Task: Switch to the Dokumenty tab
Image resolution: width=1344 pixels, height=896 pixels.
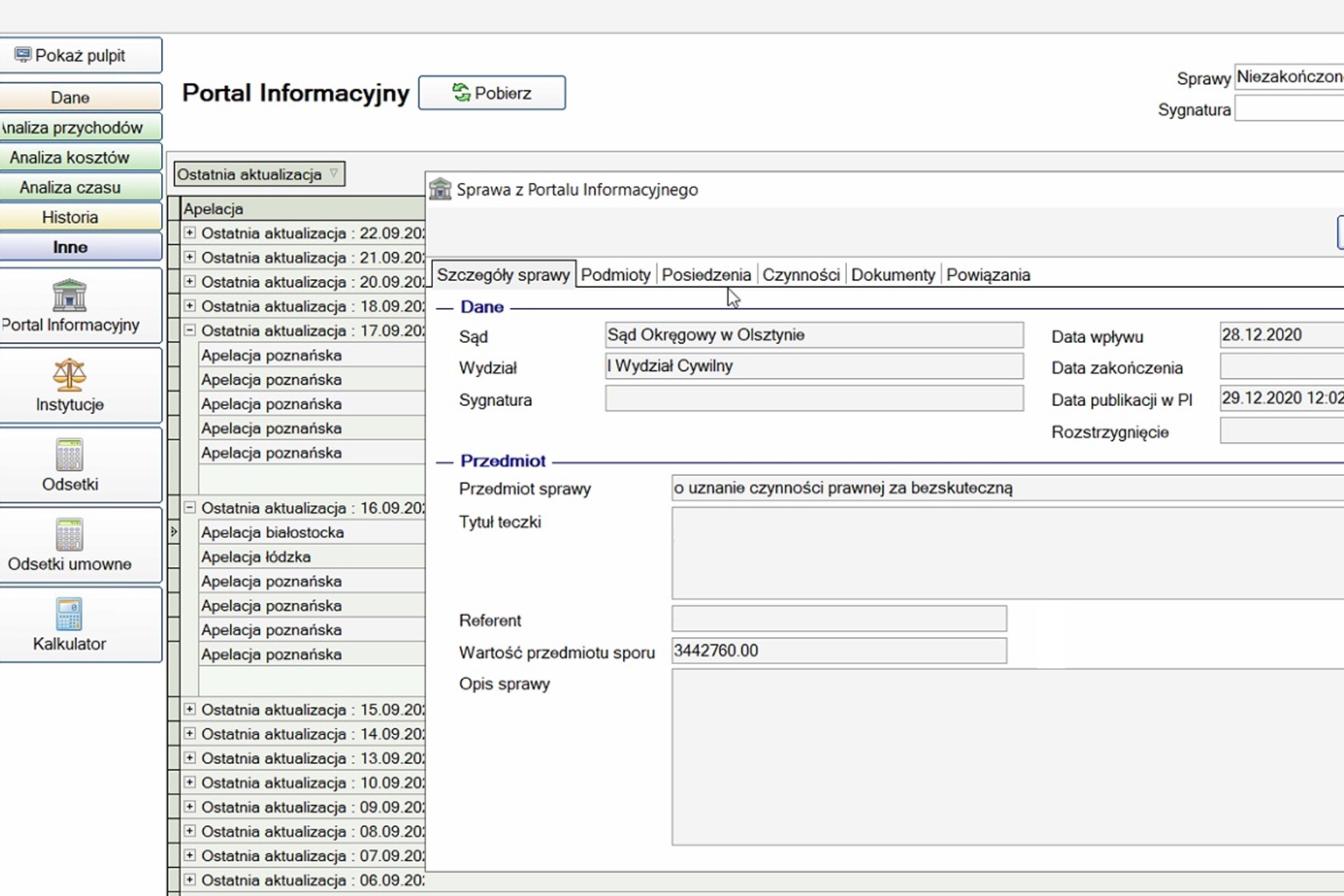Action: coord(892,275)
